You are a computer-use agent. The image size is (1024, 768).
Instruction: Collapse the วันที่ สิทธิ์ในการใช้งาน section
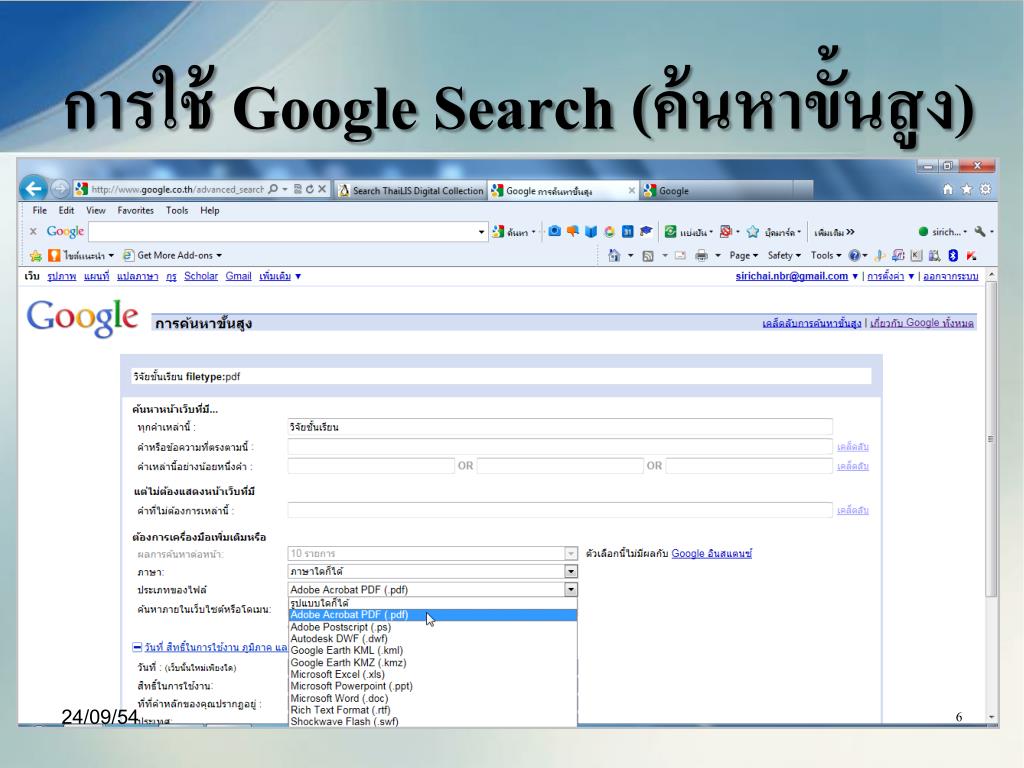tap(137, 647)
